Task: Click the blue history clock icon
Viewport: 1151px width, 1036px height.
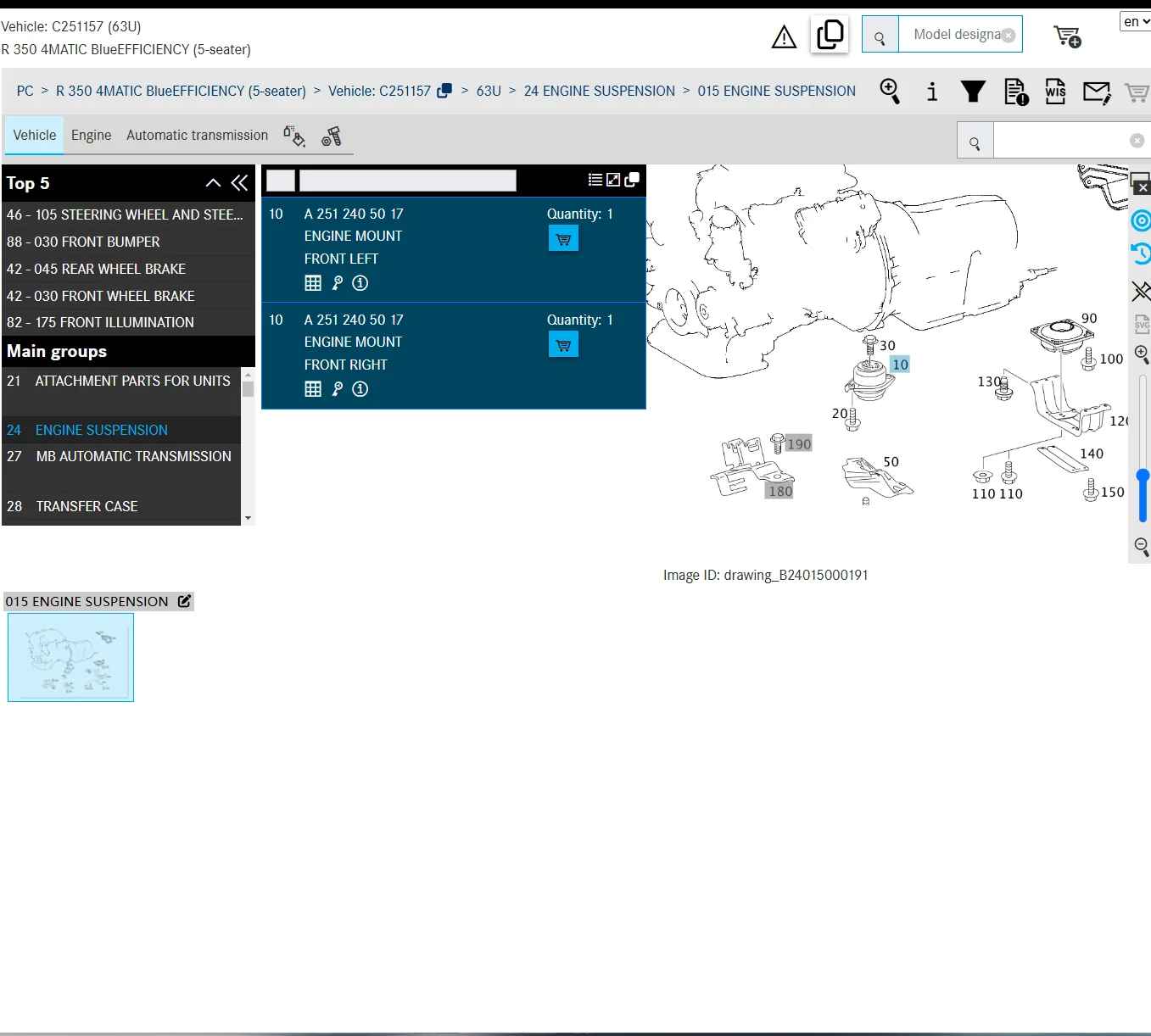Action: click(x=1142, y=253)
